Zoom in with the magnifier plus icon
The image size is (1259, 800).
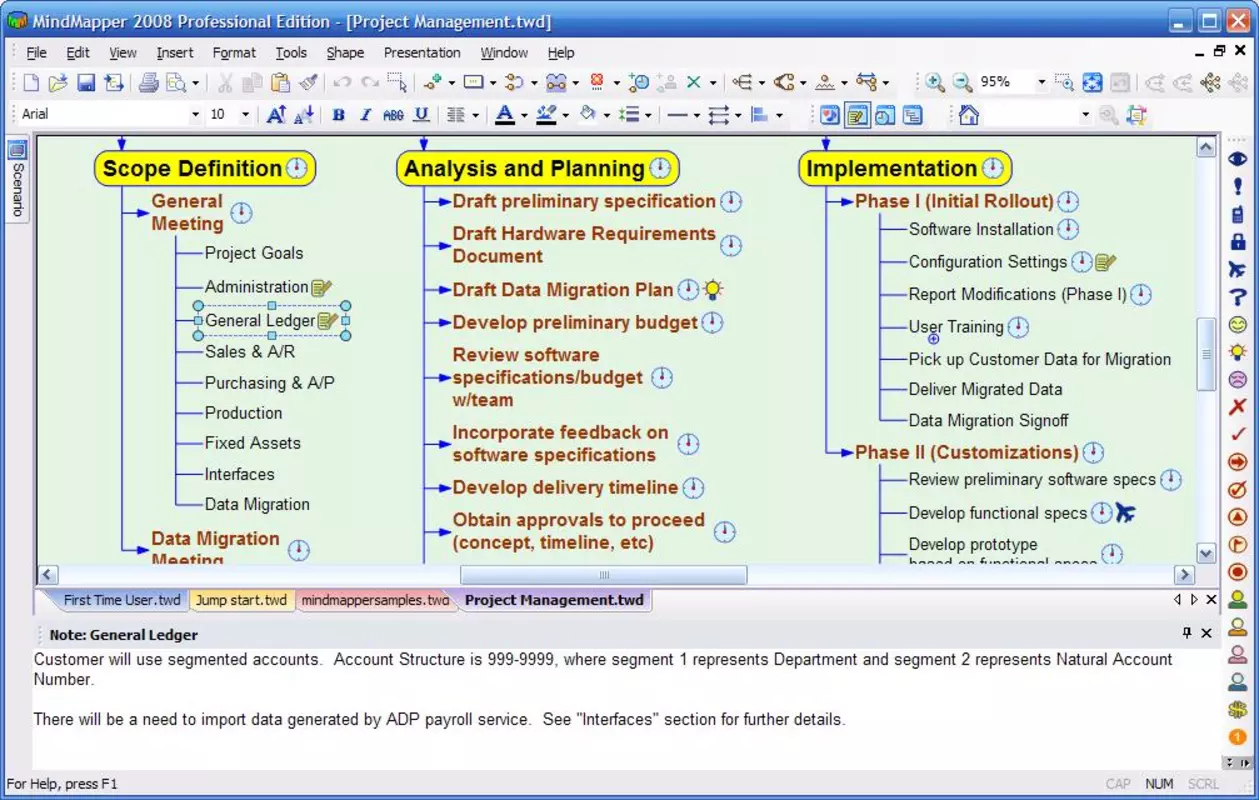[935, 83]
